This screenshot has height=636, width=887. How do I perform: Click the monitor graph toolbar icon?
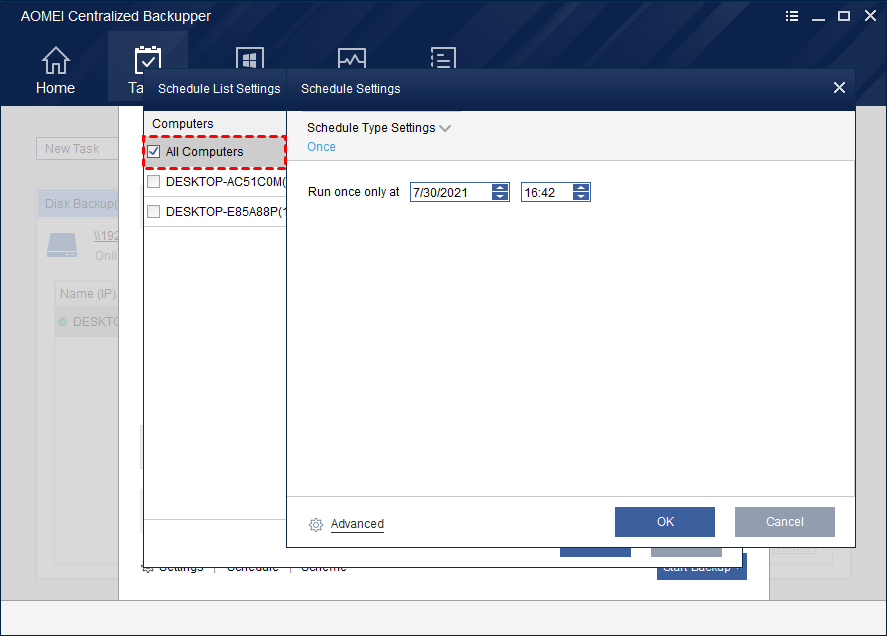352,58
